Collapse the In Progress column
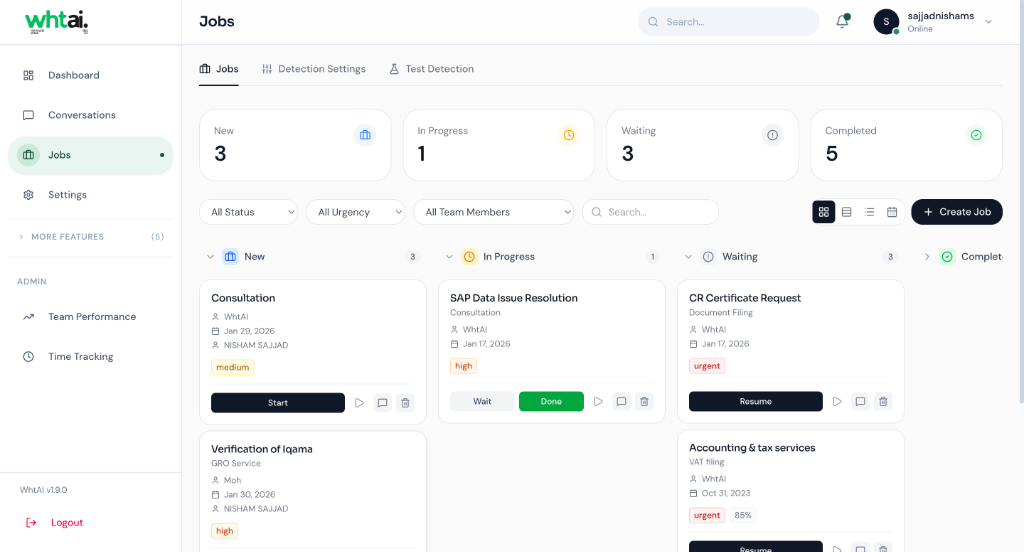1024x552 pixels. [x=449, y=257]
